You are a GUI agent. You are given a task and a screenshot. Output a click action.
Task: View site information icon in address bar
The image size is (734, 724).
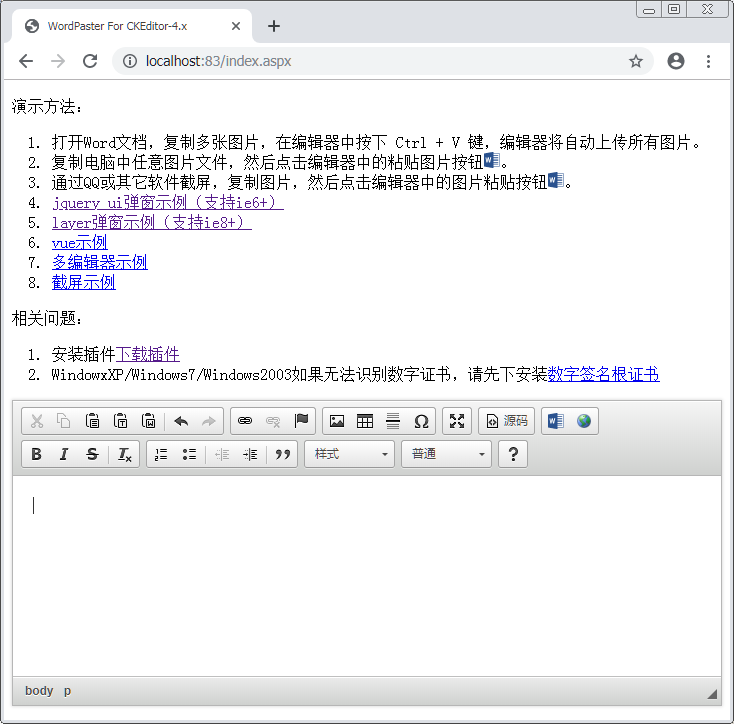click(130, 61)
